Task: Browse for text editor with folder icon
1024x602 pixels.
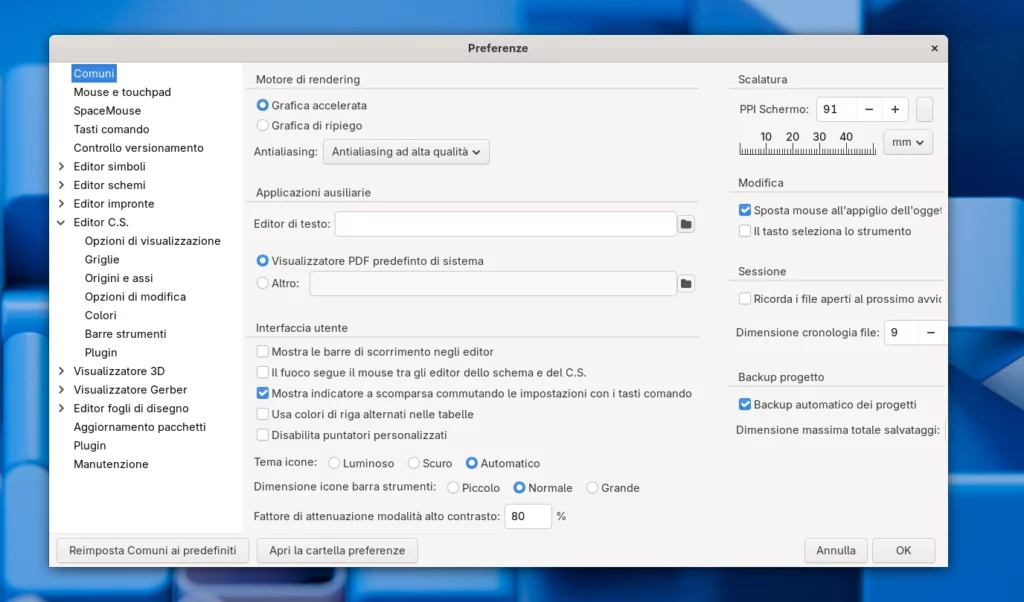Action: coord(686,224)
